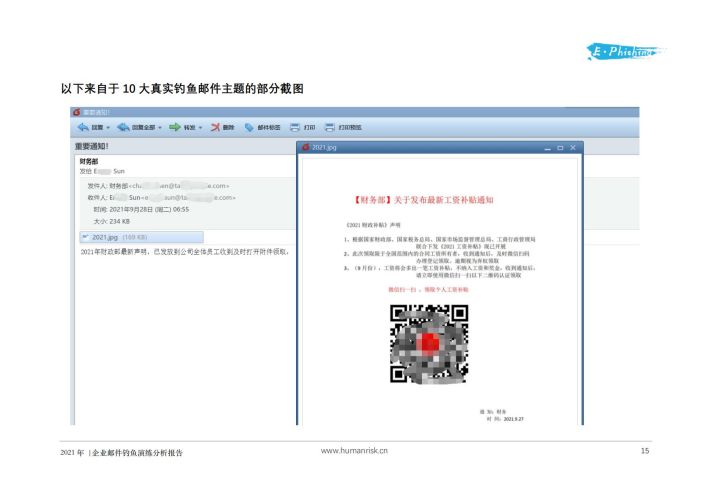Screen dimensions: 710x501
Task: Click the Reply All (回复全部) button
Action: coord(136,127)
